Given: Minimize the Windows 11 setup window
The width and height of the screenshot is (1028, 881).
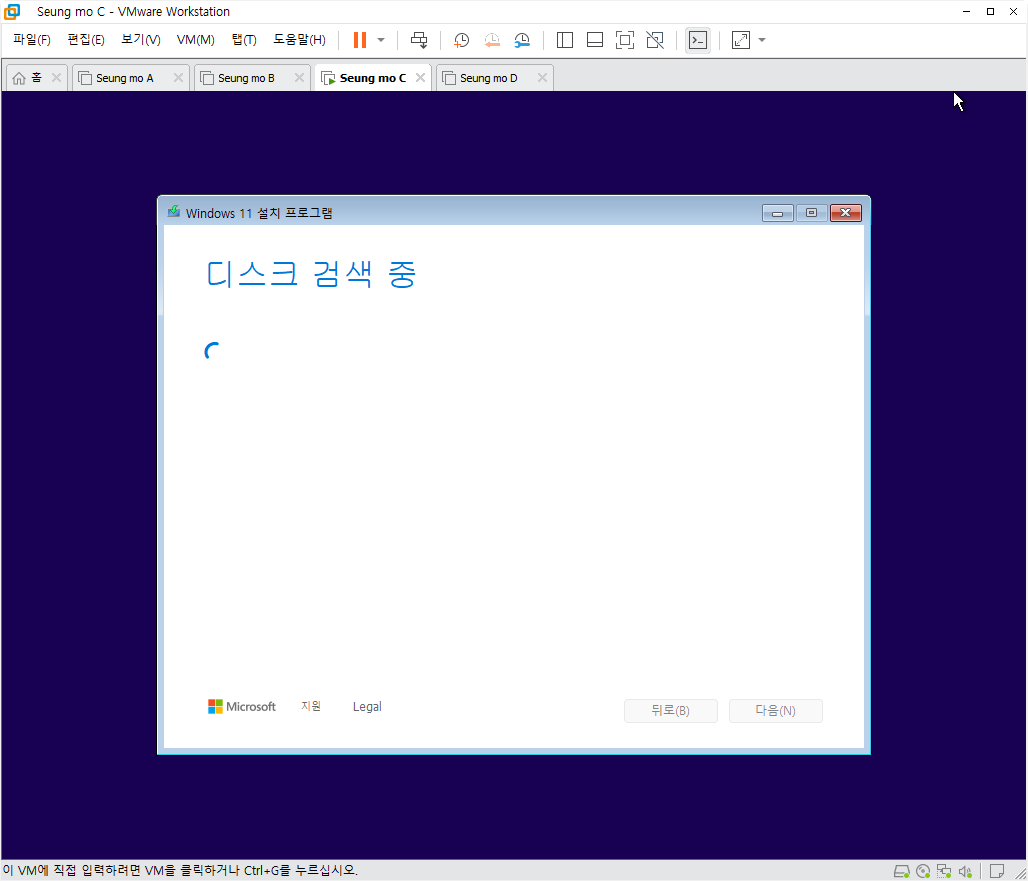Looking at the screenshot, I should pos(778,213).
